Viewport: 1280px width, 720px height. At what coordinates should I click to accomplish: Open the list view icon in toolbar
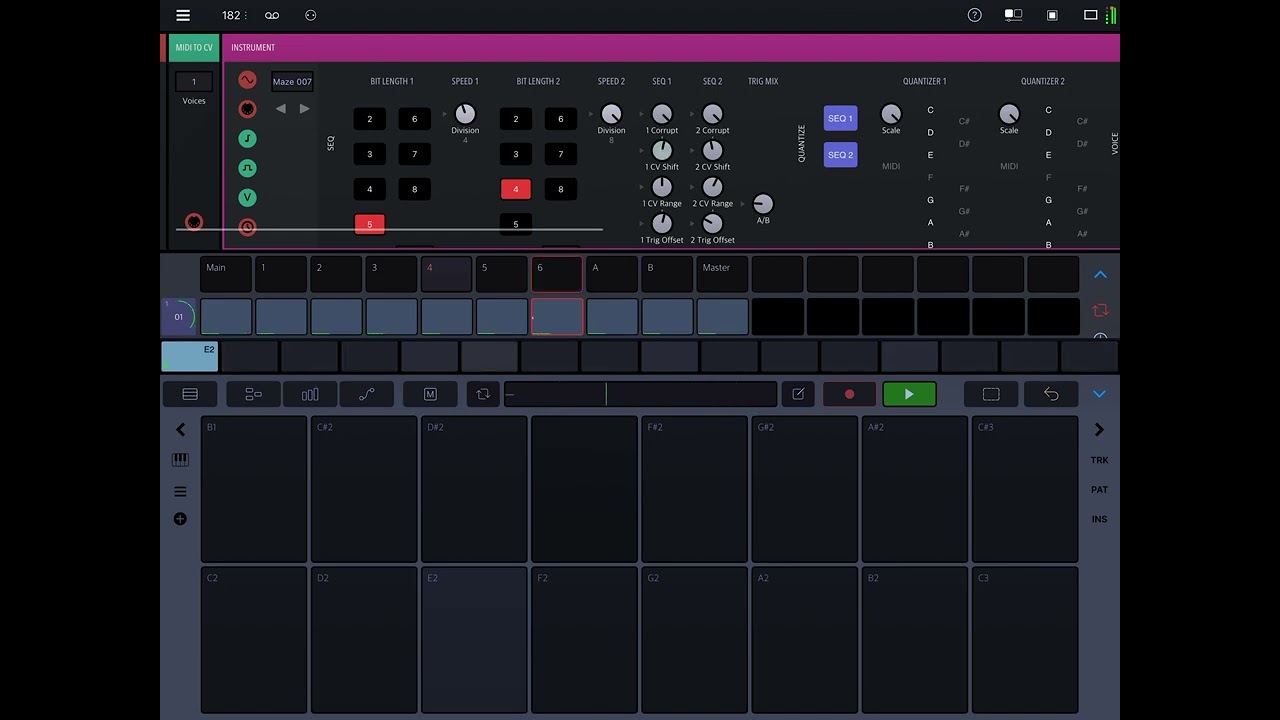pos(190,394)
